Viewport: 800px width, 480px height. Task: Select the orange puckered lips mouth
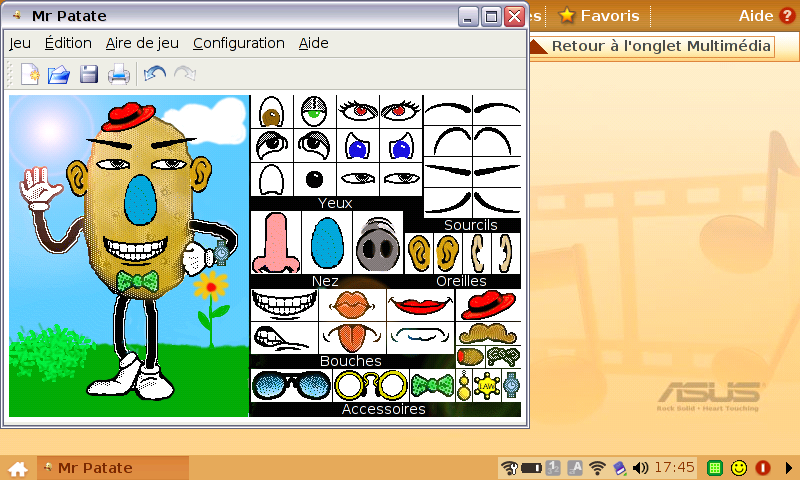[x=353, y=305]
